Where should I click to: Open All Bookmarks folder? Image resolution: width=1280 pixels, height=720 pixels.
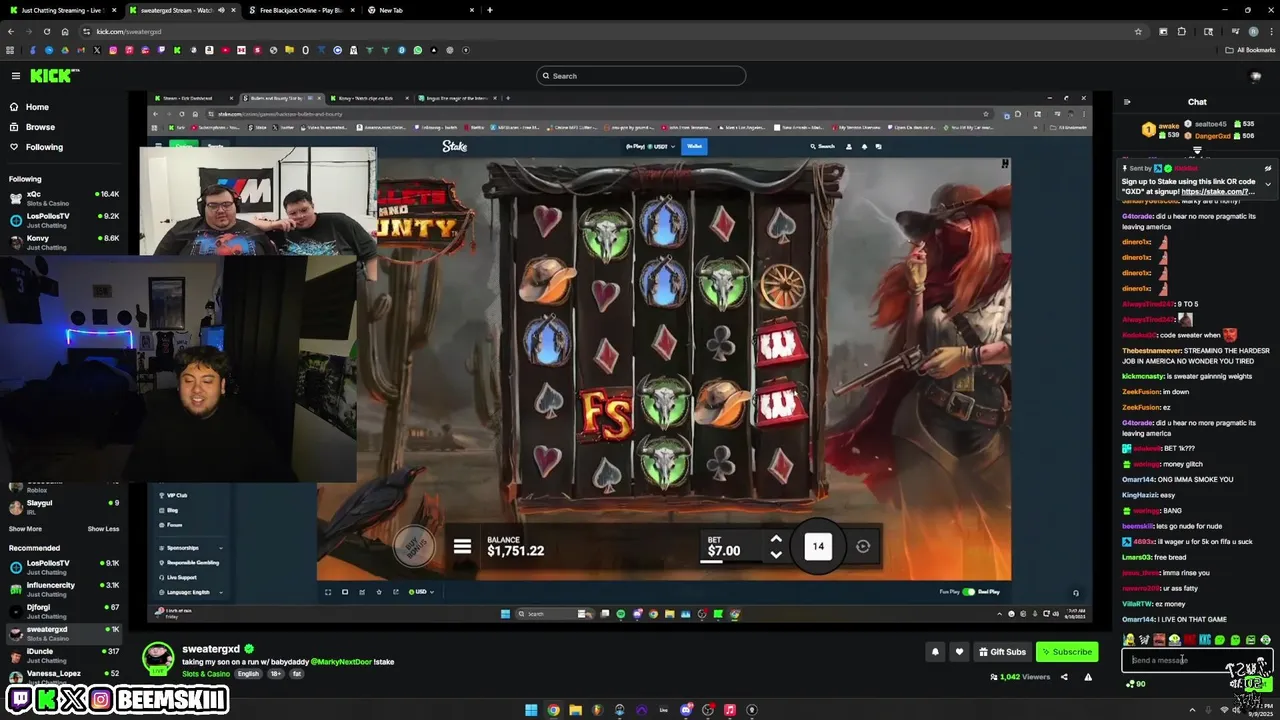(1250, 50)
